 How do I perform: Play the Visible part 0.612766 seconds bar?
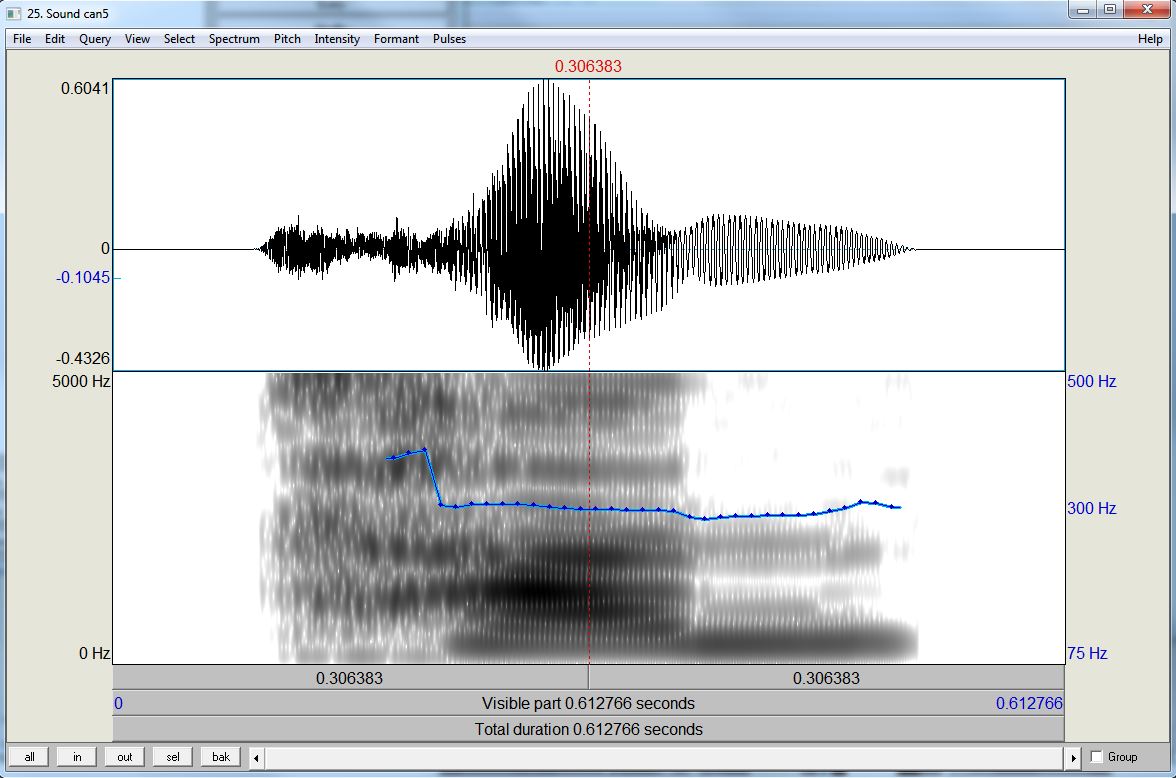(x=589, y=704)
